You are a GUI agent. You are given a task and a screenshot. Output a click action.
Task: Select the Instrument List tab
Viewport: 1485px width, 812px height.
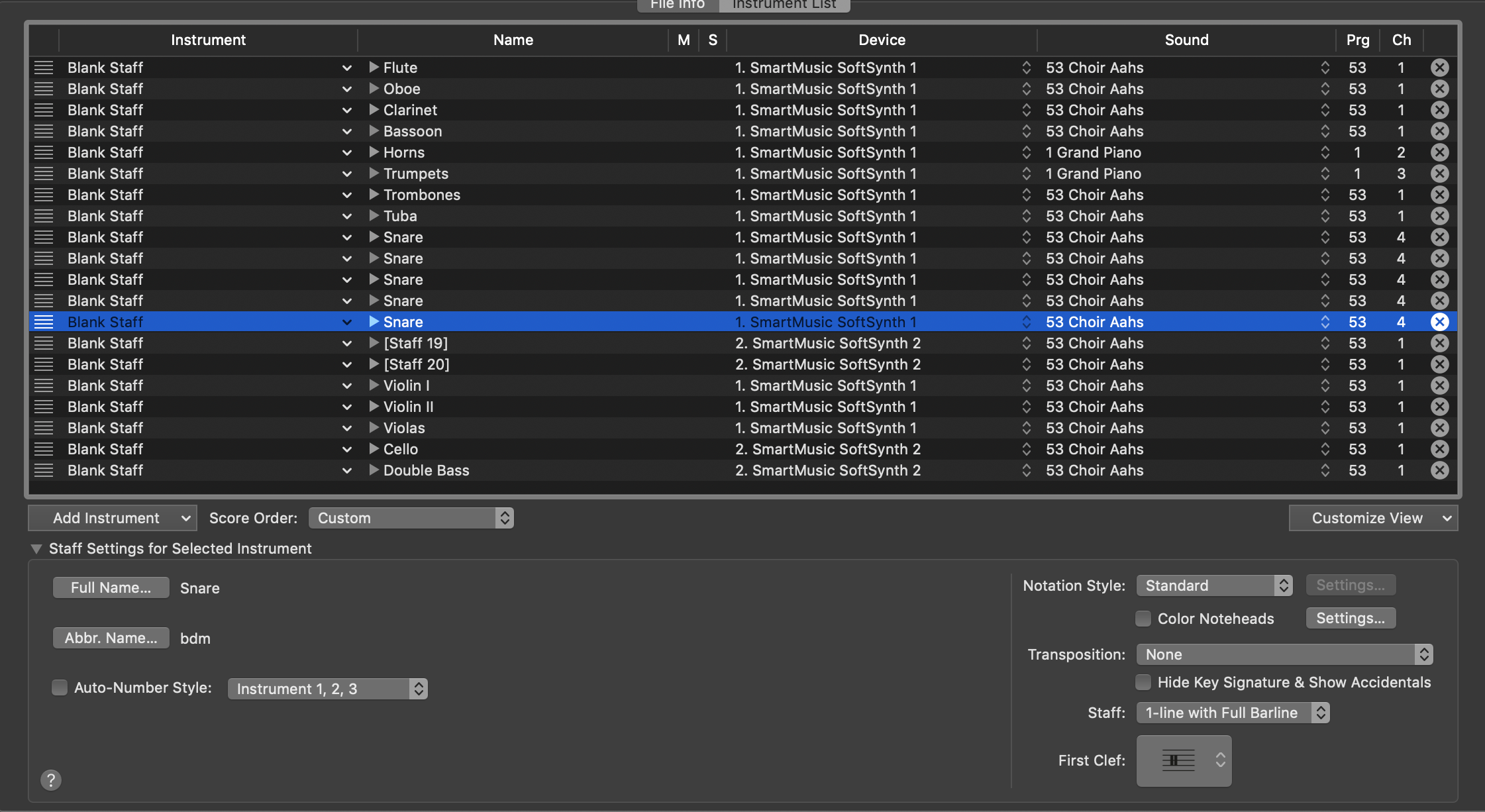click(784, 5)
